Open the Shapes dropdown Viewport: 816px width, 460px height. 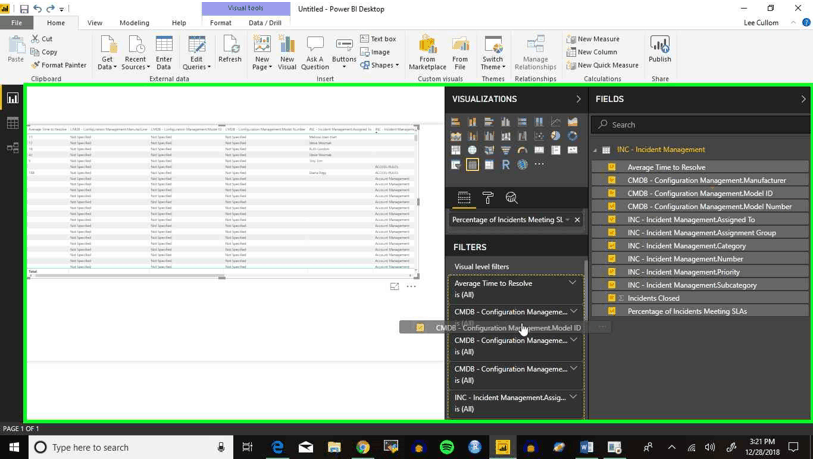coord(380,65)
